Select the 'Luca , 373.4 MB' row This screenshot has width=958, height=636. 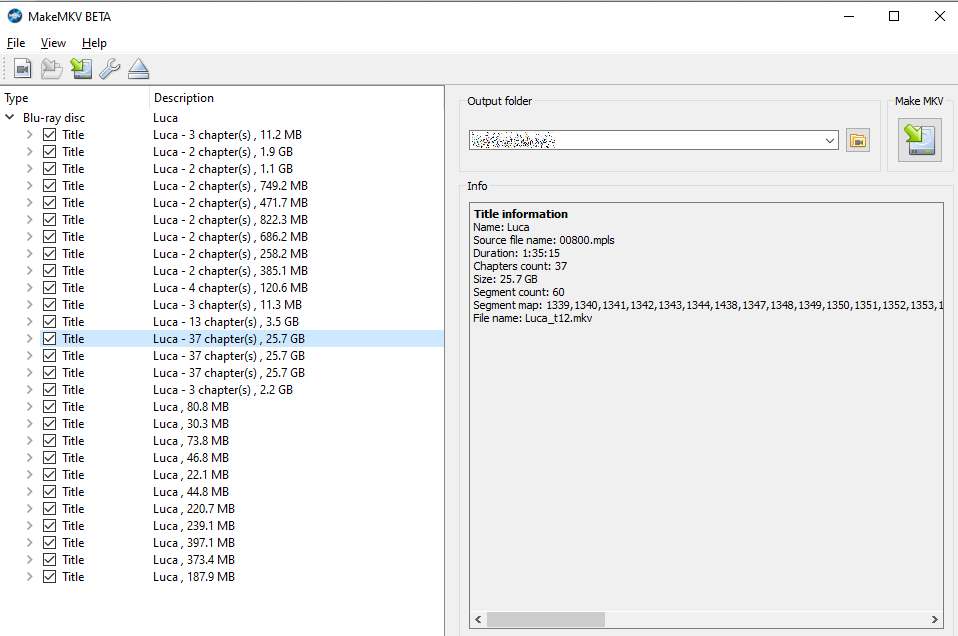point(194,560)
